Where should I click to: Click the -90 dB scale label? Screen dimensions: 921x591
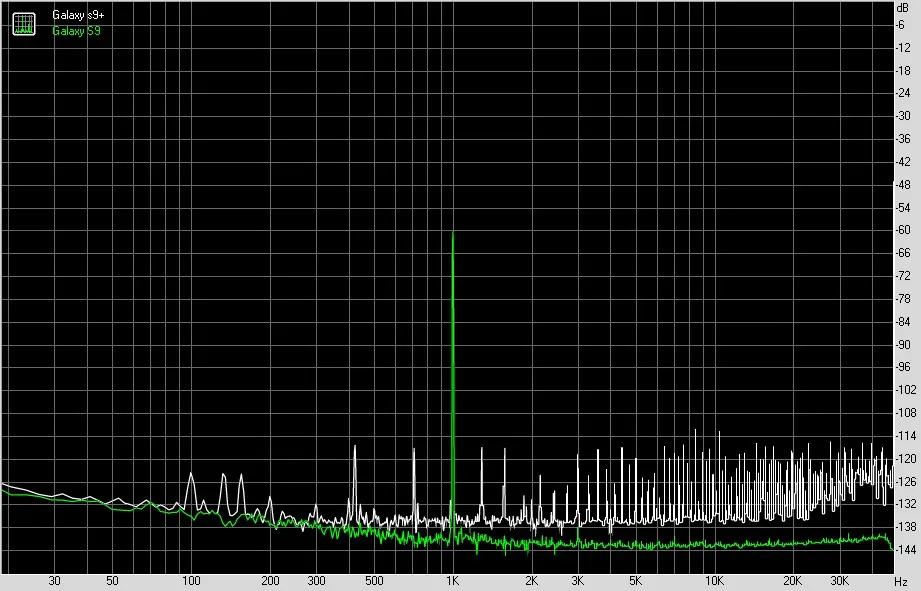click(903, 345)
